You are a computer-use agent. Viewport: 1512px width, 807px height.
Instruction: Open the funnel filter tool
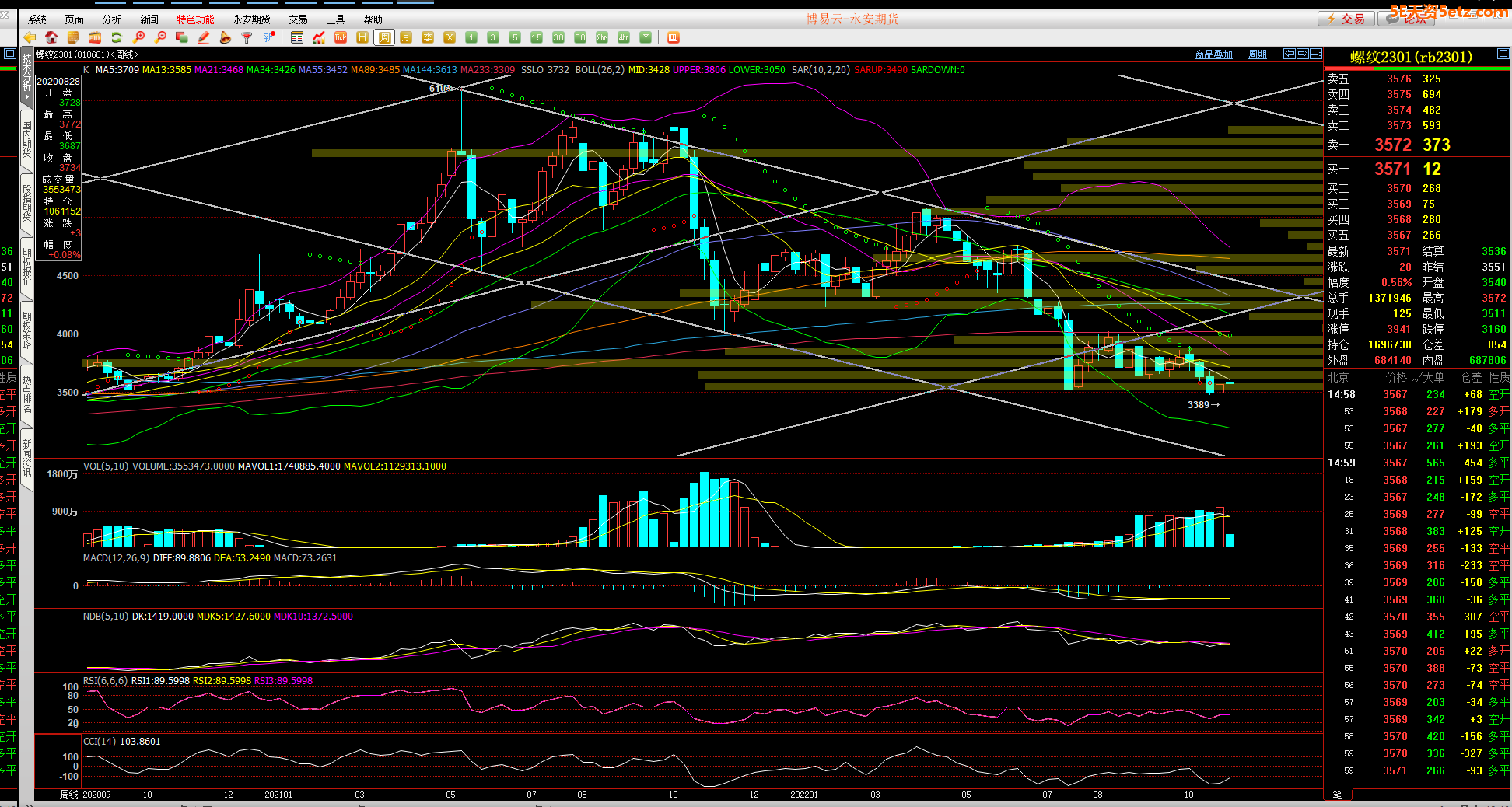247,37
